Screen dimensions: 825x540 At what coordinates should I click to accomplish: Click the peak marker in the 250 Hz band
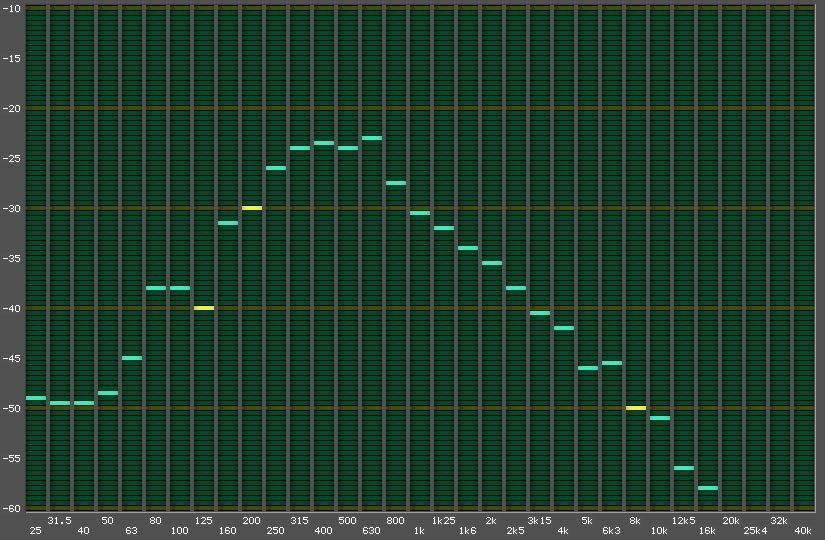pyautogui.click(x=276, y=168)
